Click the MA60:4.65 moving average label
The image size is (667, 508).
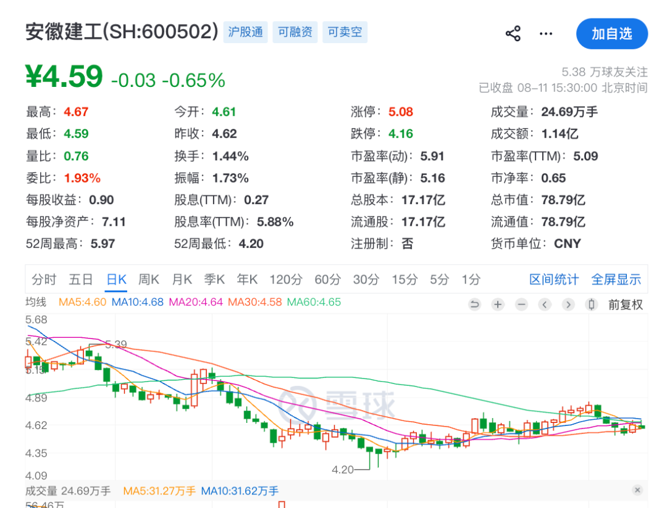click(314, 302)
